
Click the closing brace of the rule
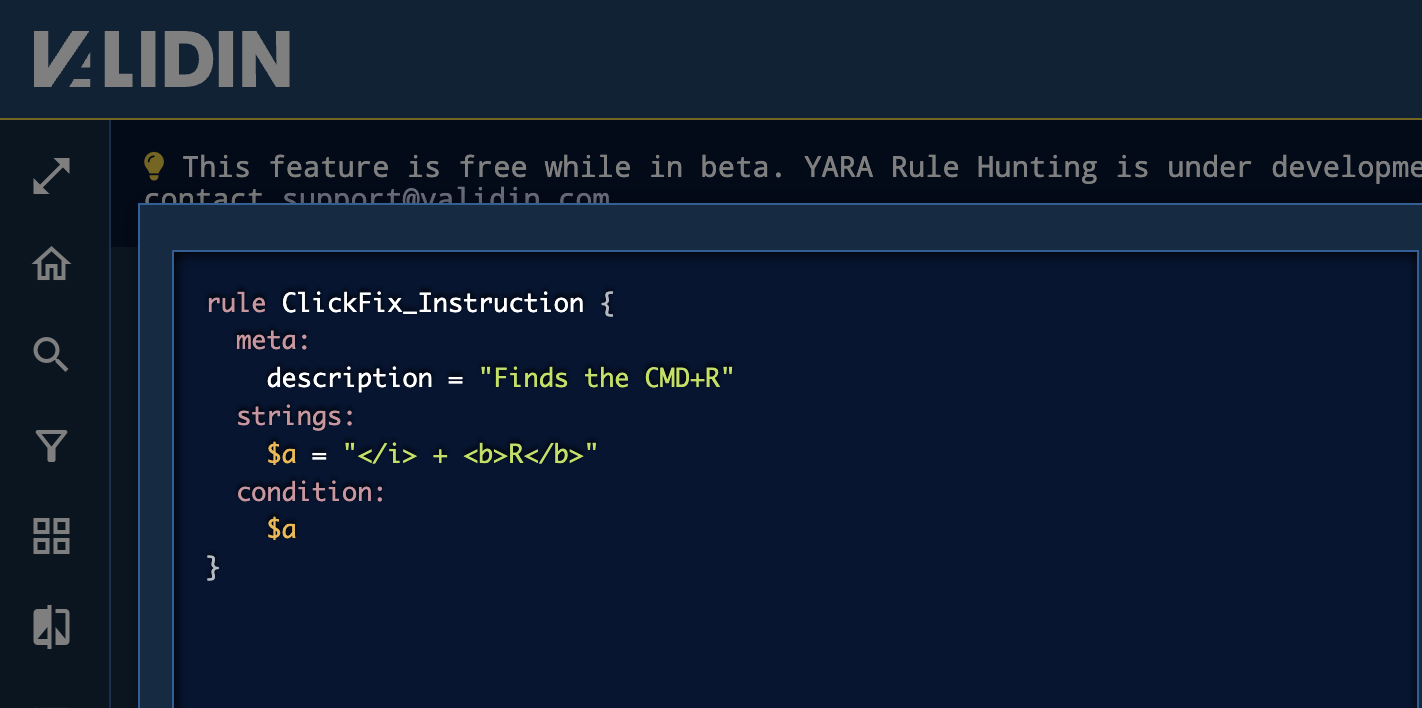tap(212, 568)
